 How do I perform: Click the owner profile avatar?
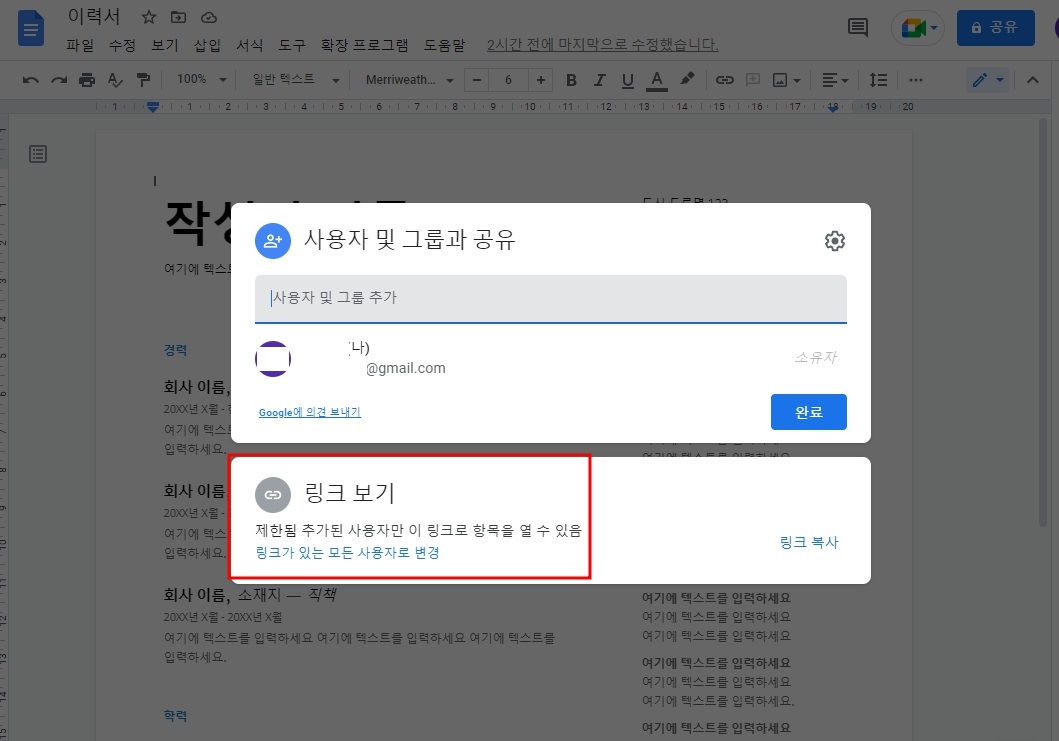tap(273, 359)
